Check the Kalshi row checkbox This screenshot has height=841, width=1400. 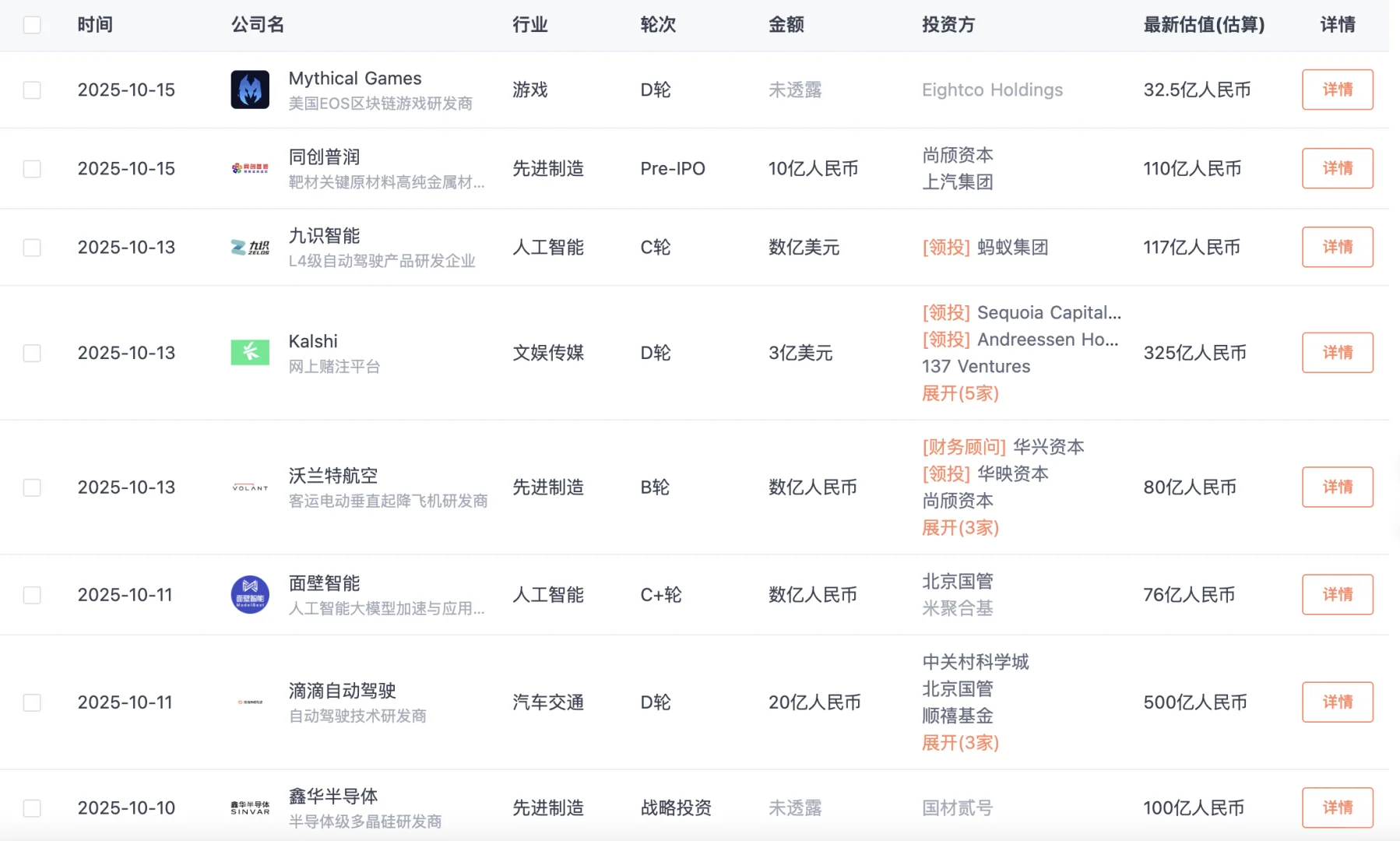point(32,354)
